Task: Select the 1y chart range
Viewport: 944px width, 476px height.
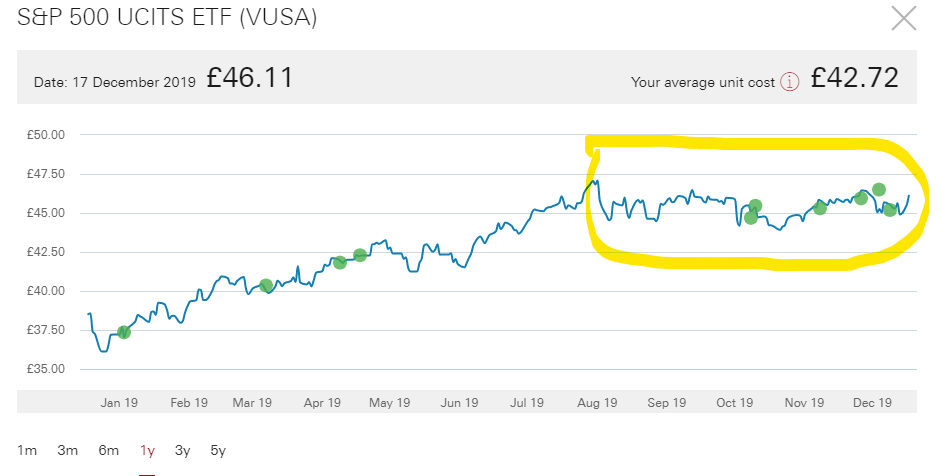Action: click(x=147, y=450)
